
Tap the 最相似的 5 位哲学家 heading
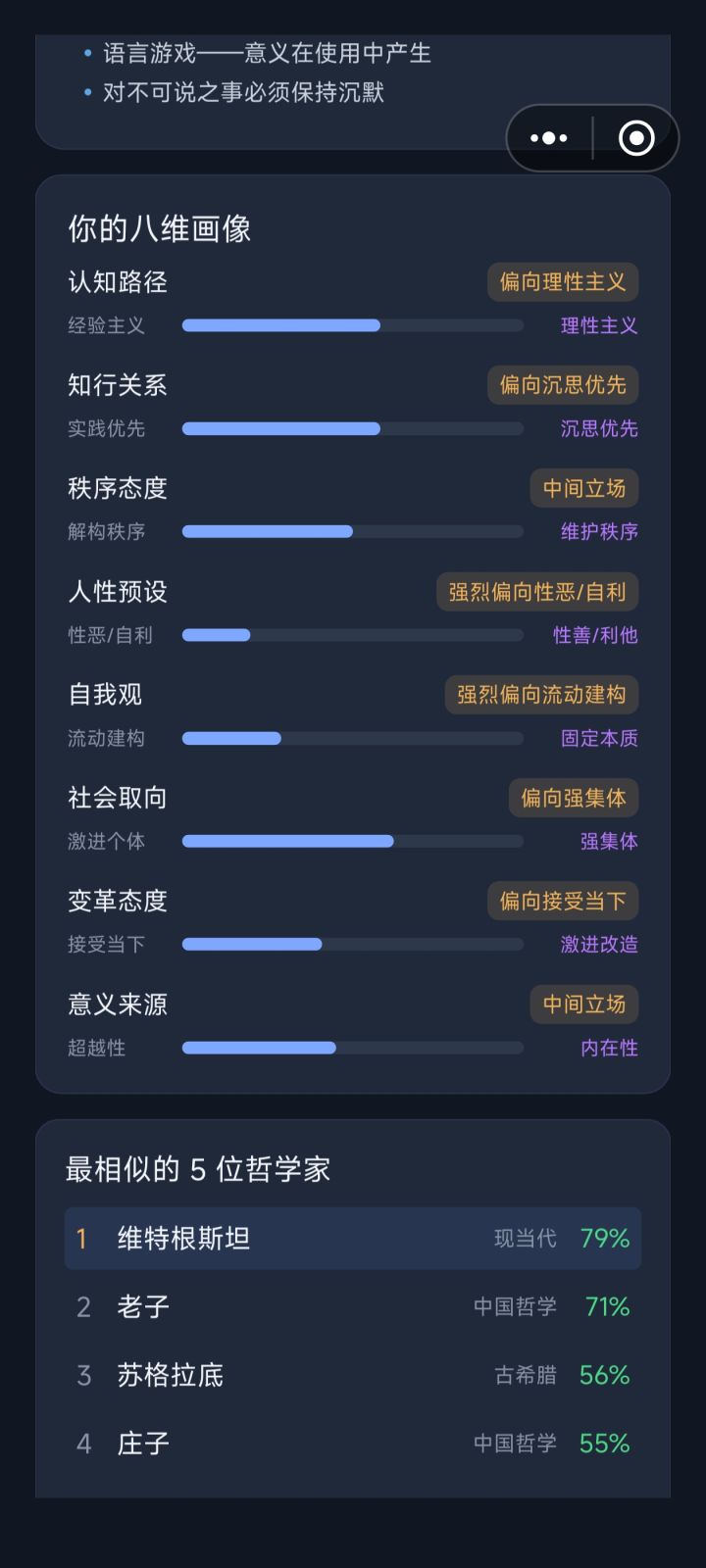(x=198, y=1169)
